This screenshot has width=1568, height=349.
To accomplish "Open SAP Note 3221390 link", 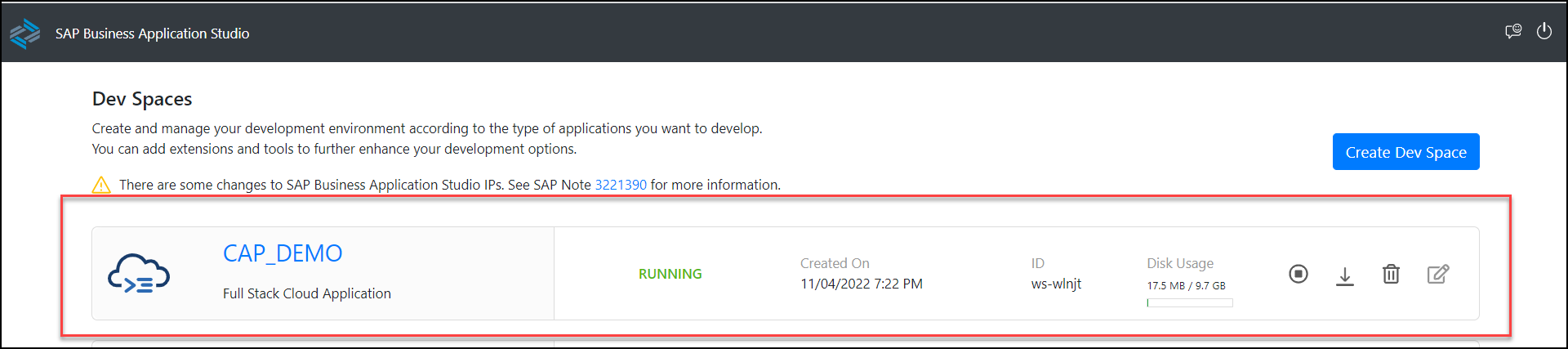I will coord(621,185).
